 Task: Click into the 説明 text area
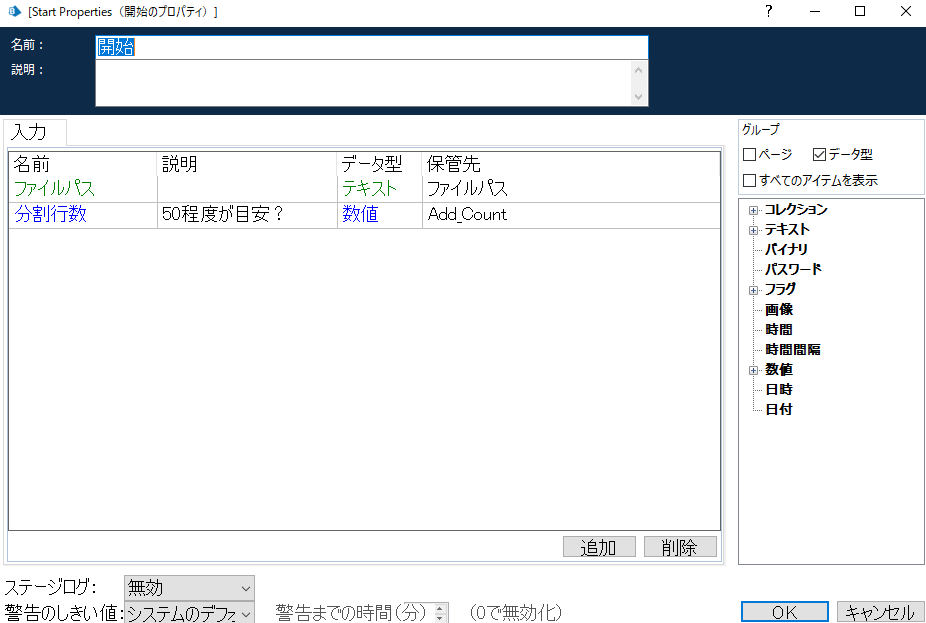coord(363,83)
